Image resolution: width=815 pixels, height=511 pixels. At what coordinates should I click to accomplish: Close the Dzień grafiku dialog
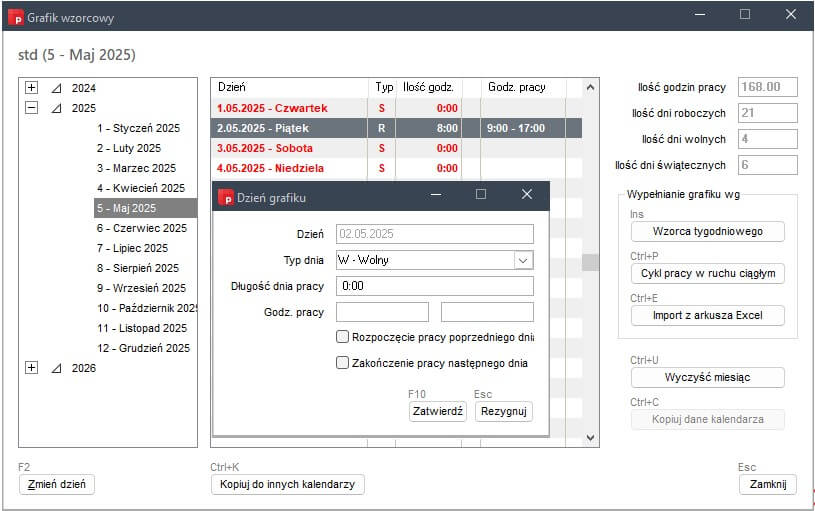(x=527, y=195)
